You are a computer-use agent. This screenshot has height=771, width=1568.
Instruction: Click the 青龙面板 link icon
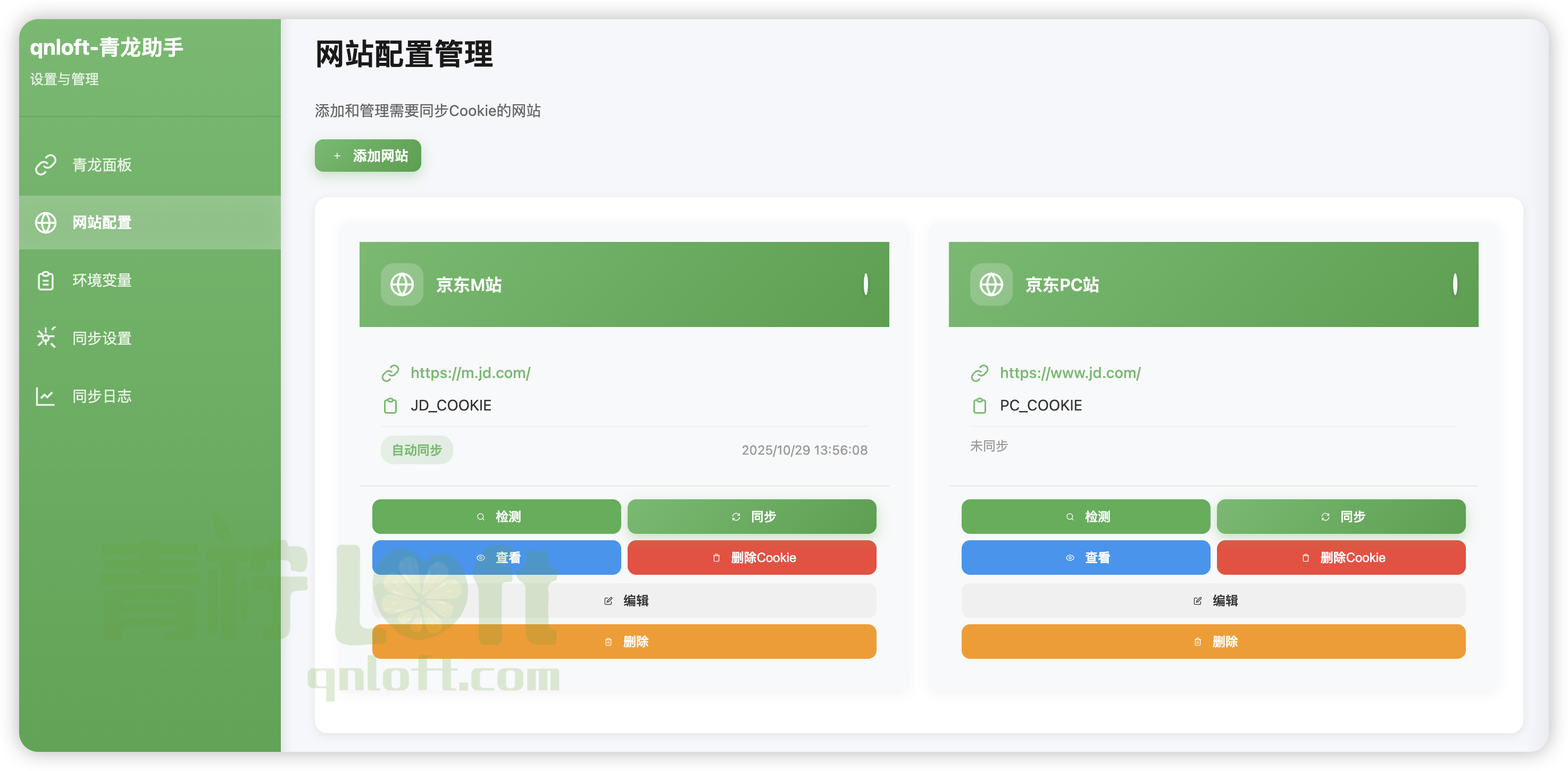(x=45, y=164)
